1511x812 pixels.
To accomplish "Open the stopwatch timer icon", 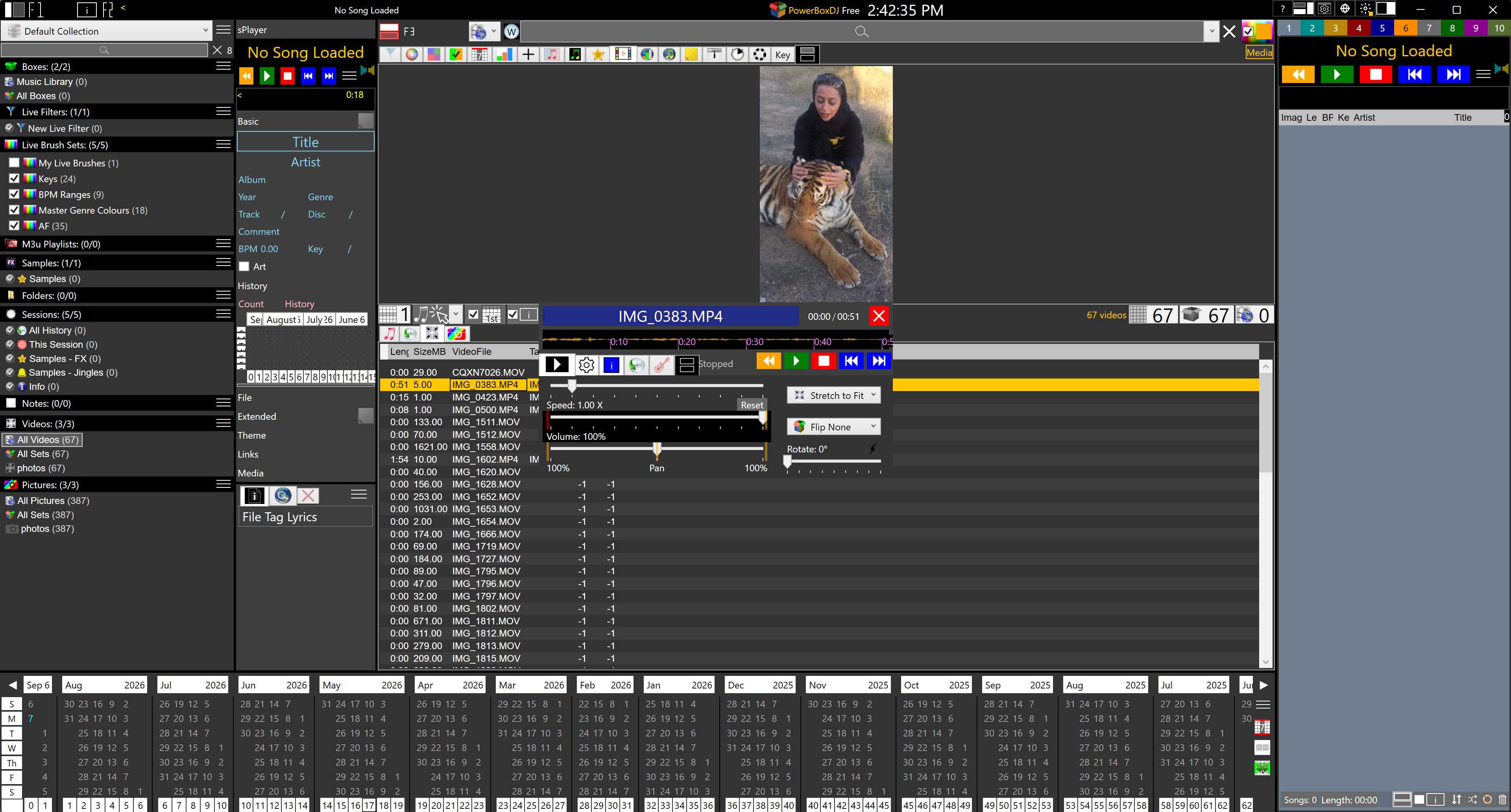I will tap(737, 55).
